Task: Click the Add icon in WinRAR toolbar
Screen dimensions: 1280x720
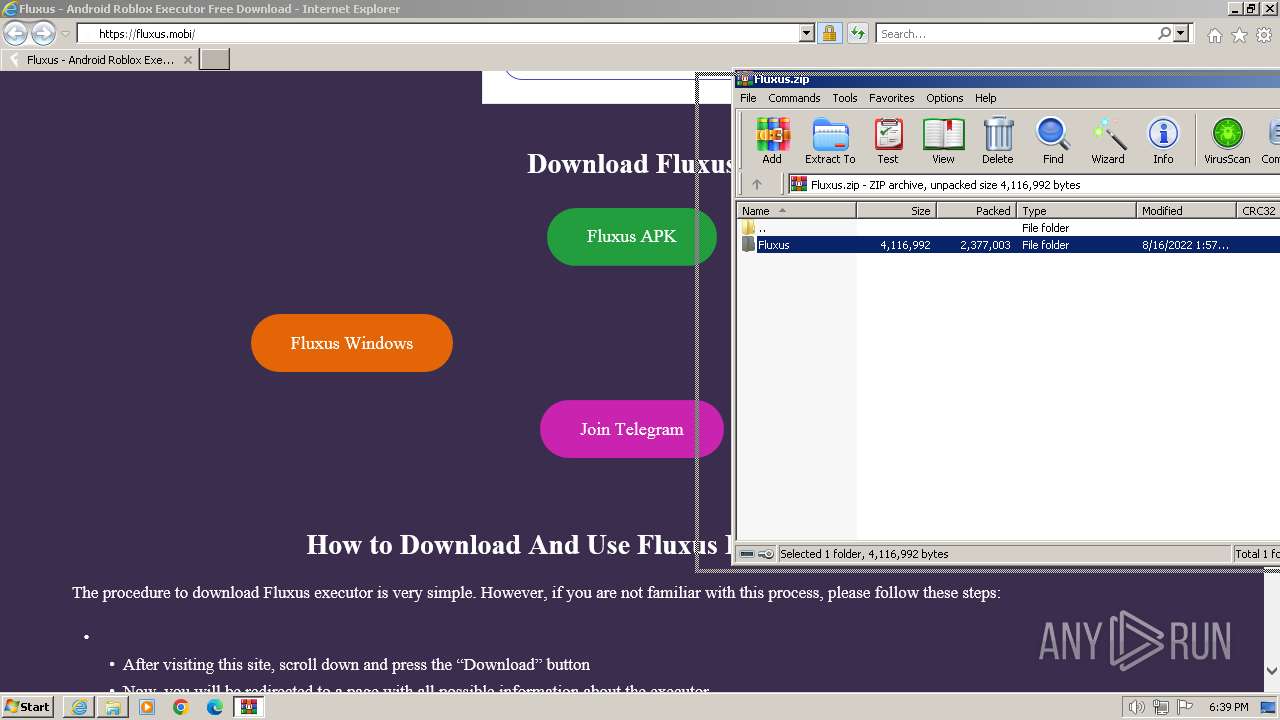Action: point(772,140)
